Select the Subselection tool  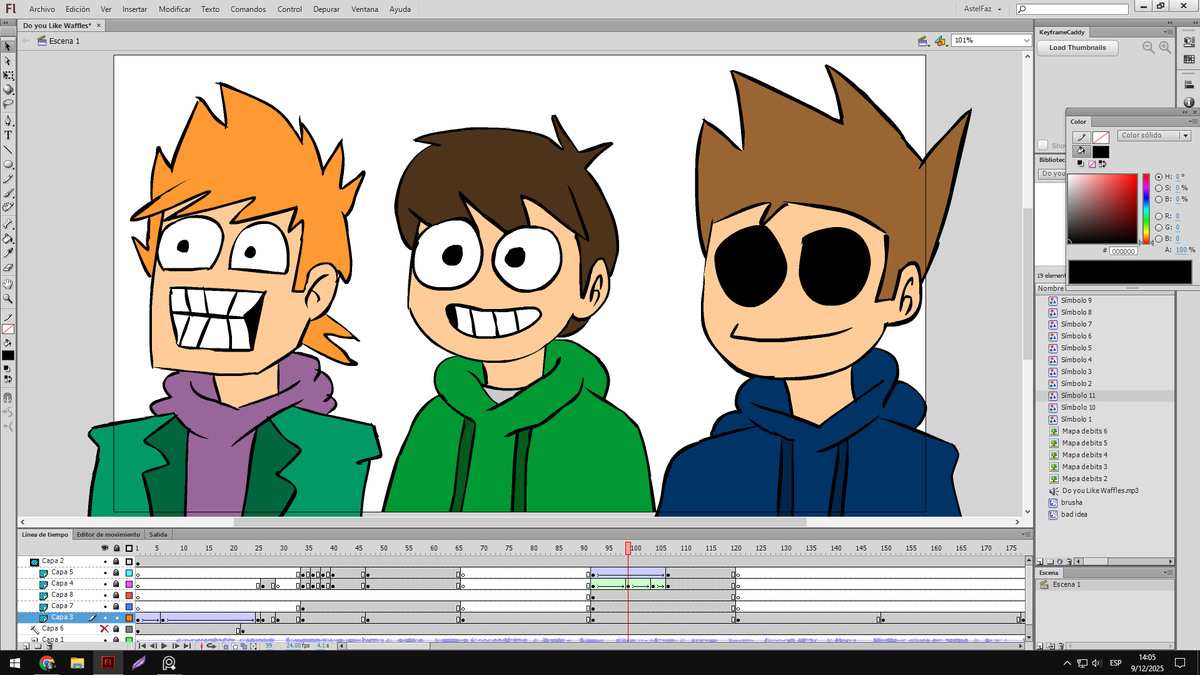[9, 60]
